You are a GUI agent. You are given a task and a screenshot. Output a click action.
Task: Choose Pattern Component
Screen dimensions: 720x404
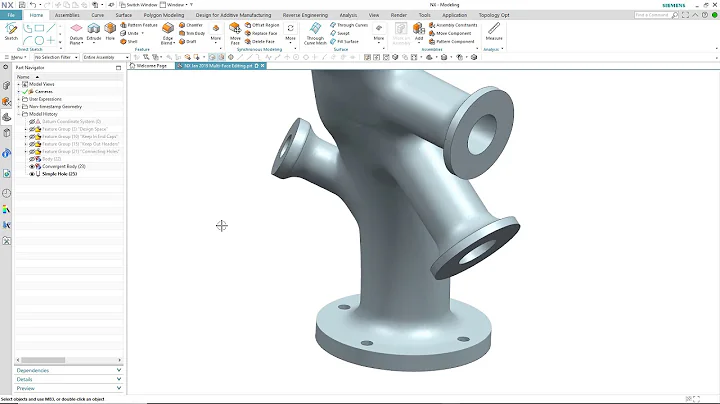451,42
